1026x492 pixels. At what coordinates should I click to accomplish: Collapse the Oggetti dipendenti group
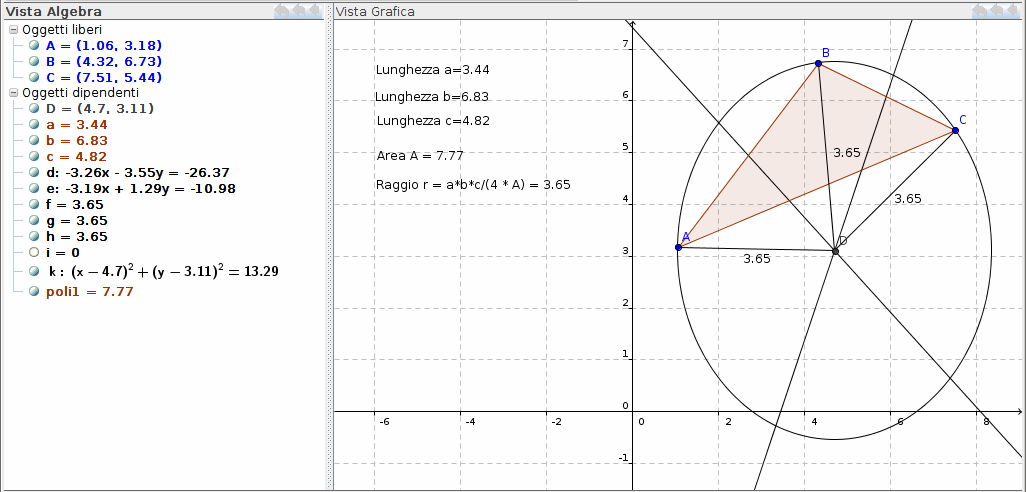(x=13, y=92)
